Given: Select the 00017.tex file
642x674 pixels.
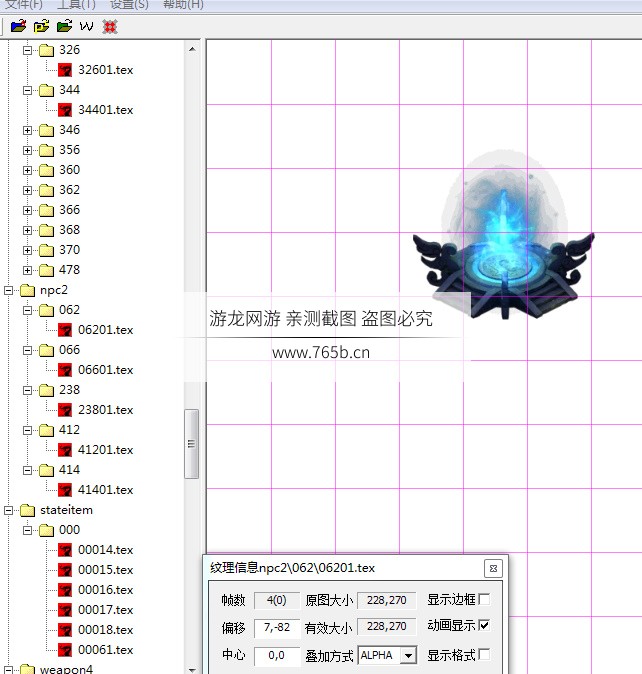Looking at the screenshot, I should [105, 610].
